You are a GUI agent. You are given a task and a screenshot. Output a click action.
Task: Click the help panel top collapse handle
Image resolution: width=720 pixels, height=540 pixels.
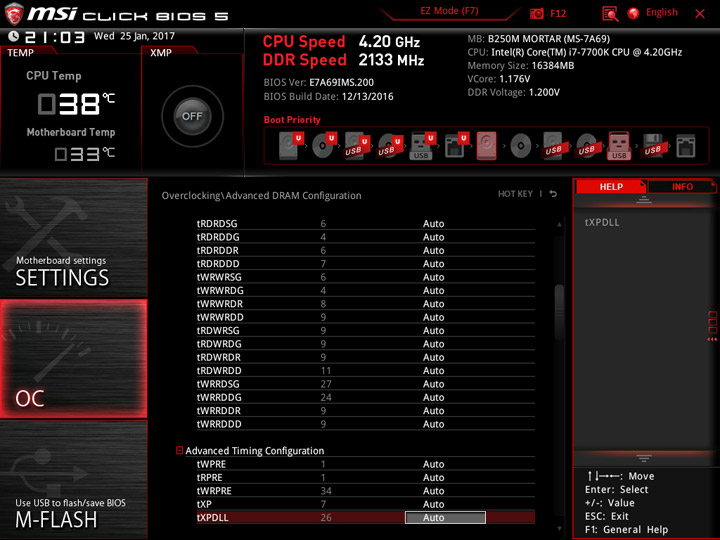[644, 200]
